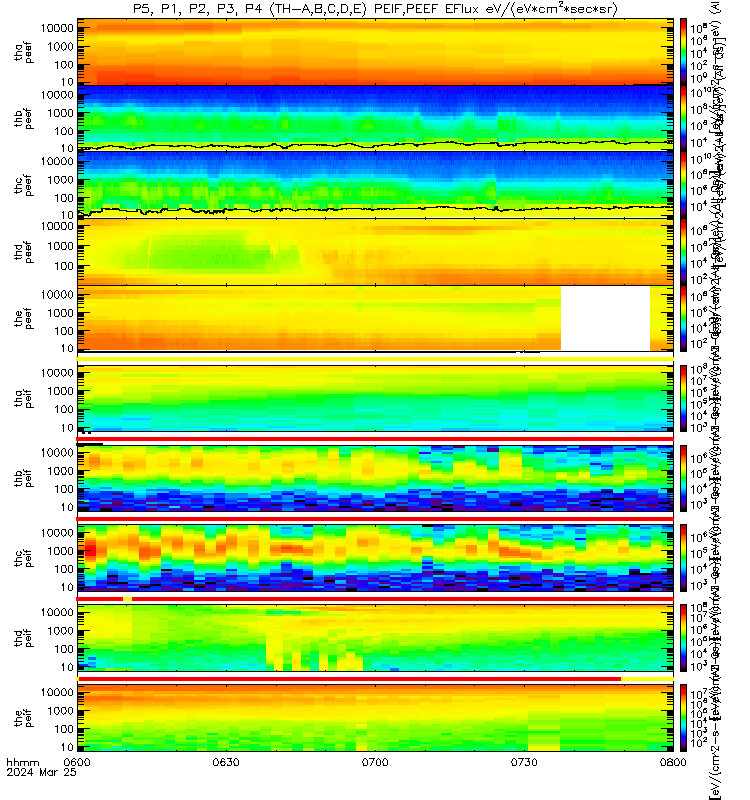Select the 'tha peif' panel label
750x800 pixels.
pyautogui.click(x=23, y=398)
